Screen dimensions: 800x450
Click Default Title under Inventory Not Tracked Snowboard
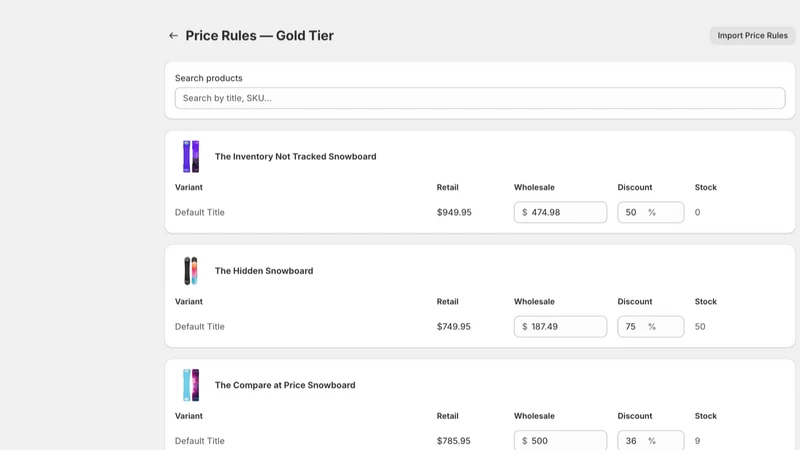199,212
